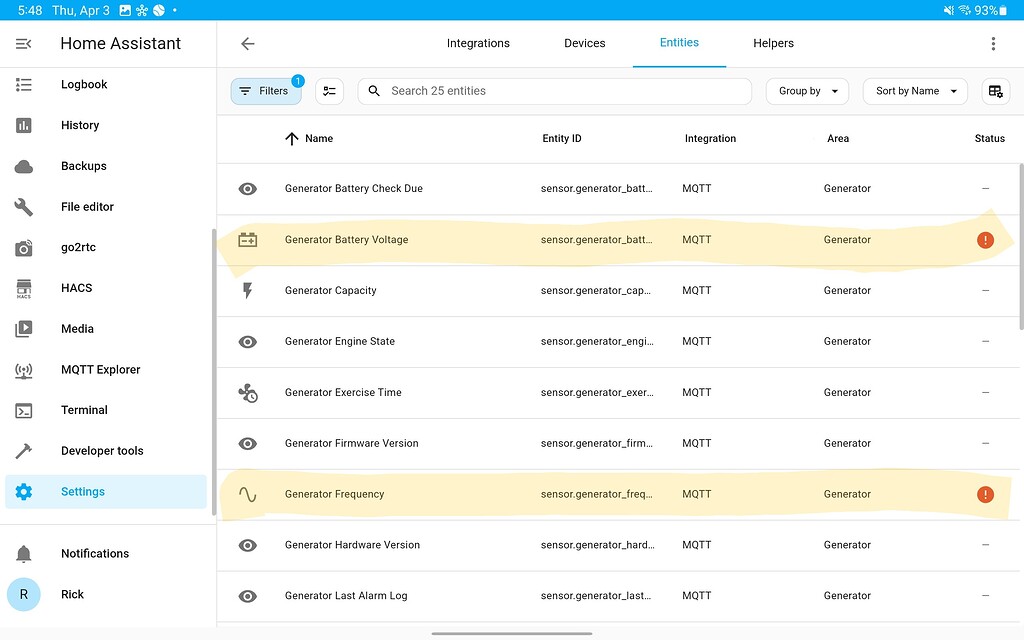Enter selection mode with the checklist icon
1024x640 pixels.
pos(329,90)
